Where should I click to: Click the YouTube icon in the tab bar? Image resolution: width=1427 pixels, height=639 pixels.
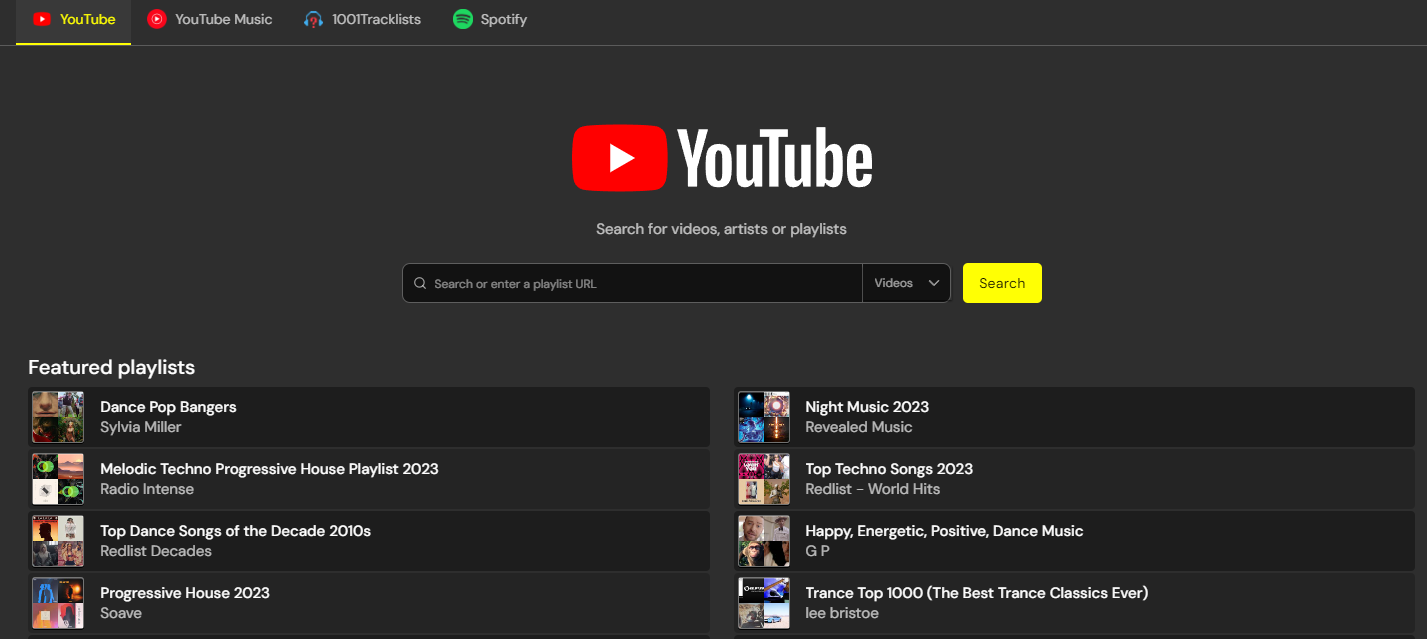click(x=42, y=19)
